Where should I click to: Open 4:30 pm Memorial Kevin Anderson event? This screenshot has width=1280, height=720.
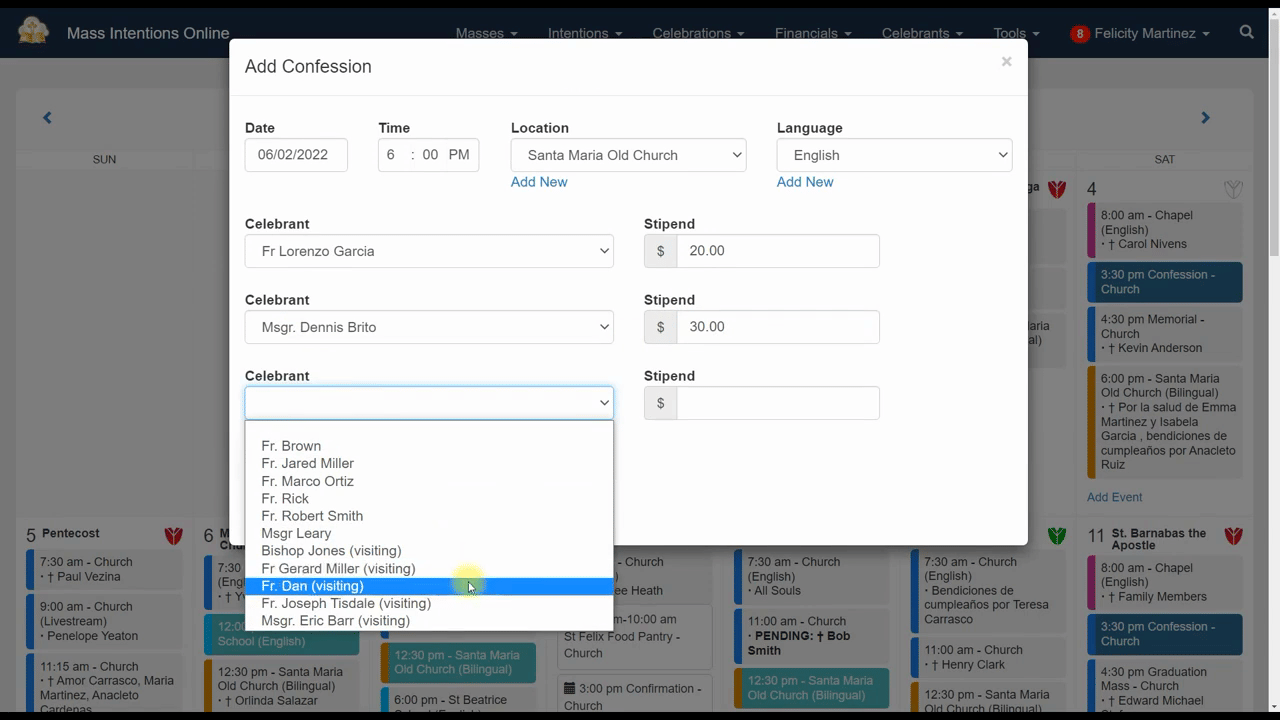pyautogui.click(x=1165, y=334)
